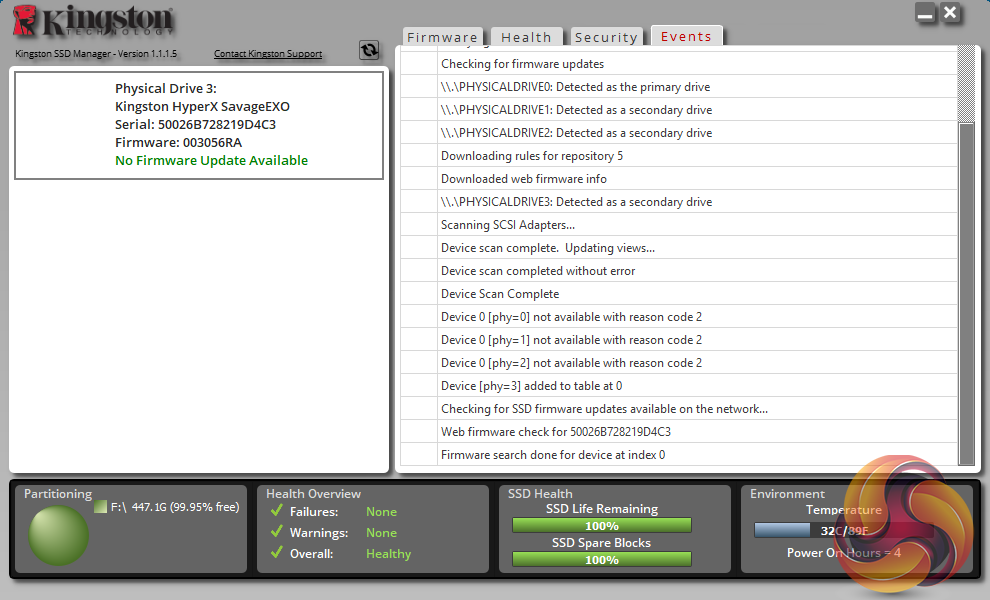Screen dimensions: 990x600
Task: Select 'Downloading rules for repository 5' row
Action: 679,156
